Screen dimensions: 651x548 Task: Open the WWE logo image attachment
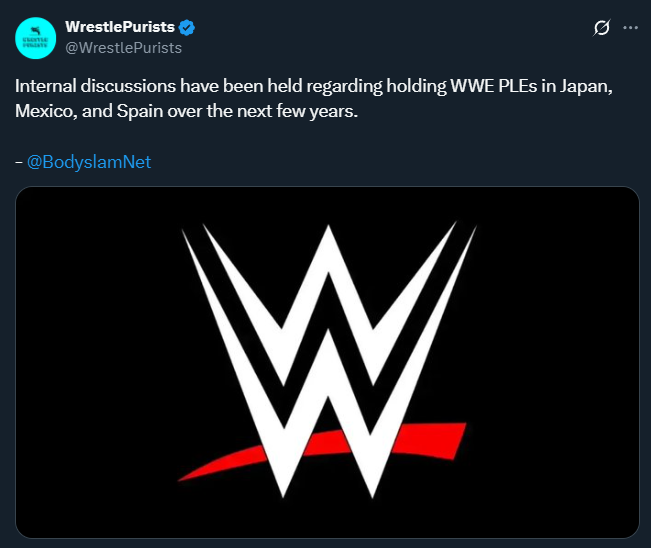(327, 362)
